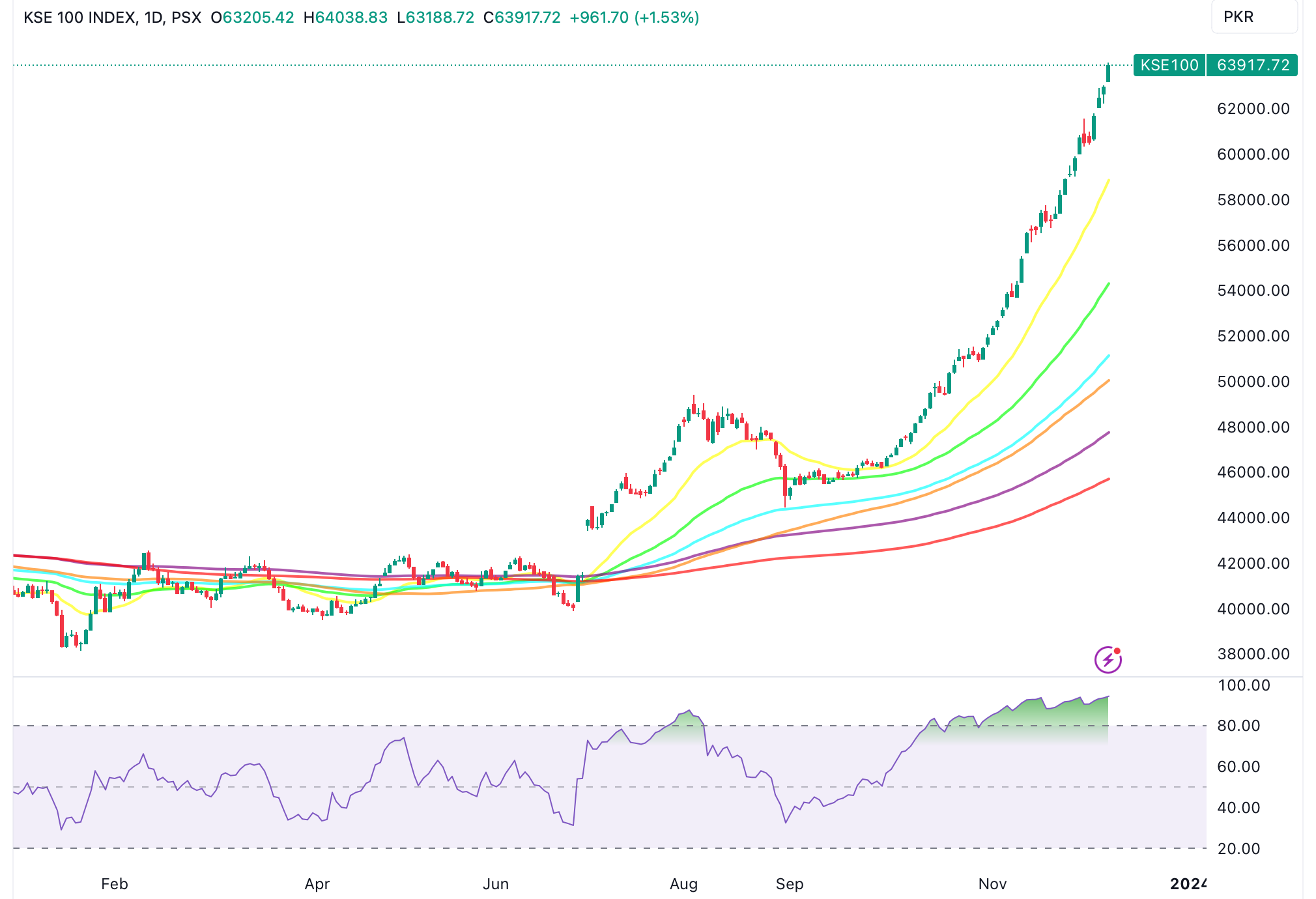Click the 100.00 RSI scale label
Viewport: 1316px width, 899px height.
[x=1244, y=685]
